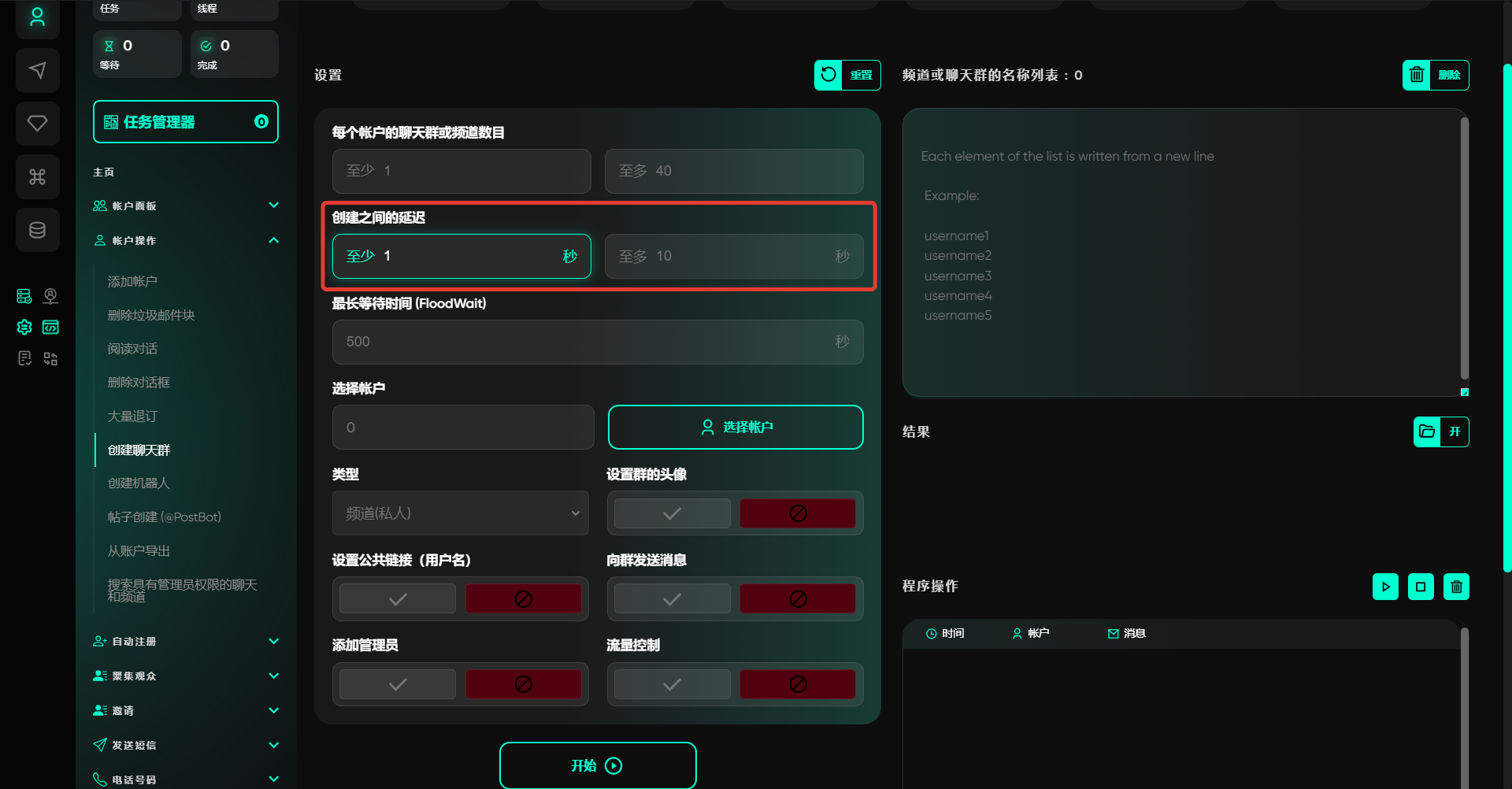
Task: Open the database icon in left sidebar
Action: tap(37, 230)
